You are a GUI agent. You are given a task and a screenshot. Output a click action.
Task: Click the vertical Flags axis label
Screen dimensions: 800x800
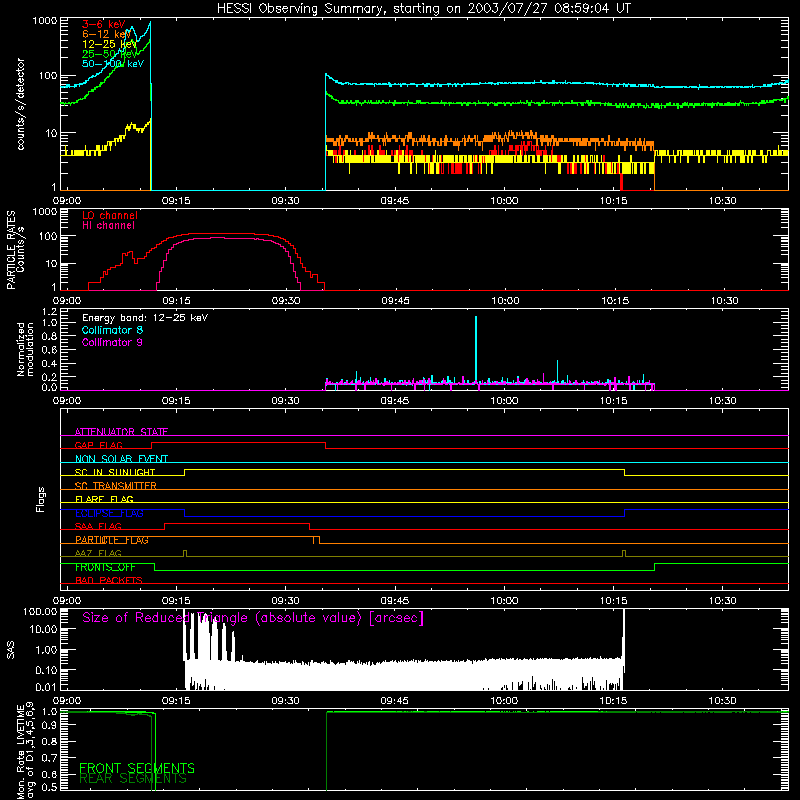click(x=41, y=499)
